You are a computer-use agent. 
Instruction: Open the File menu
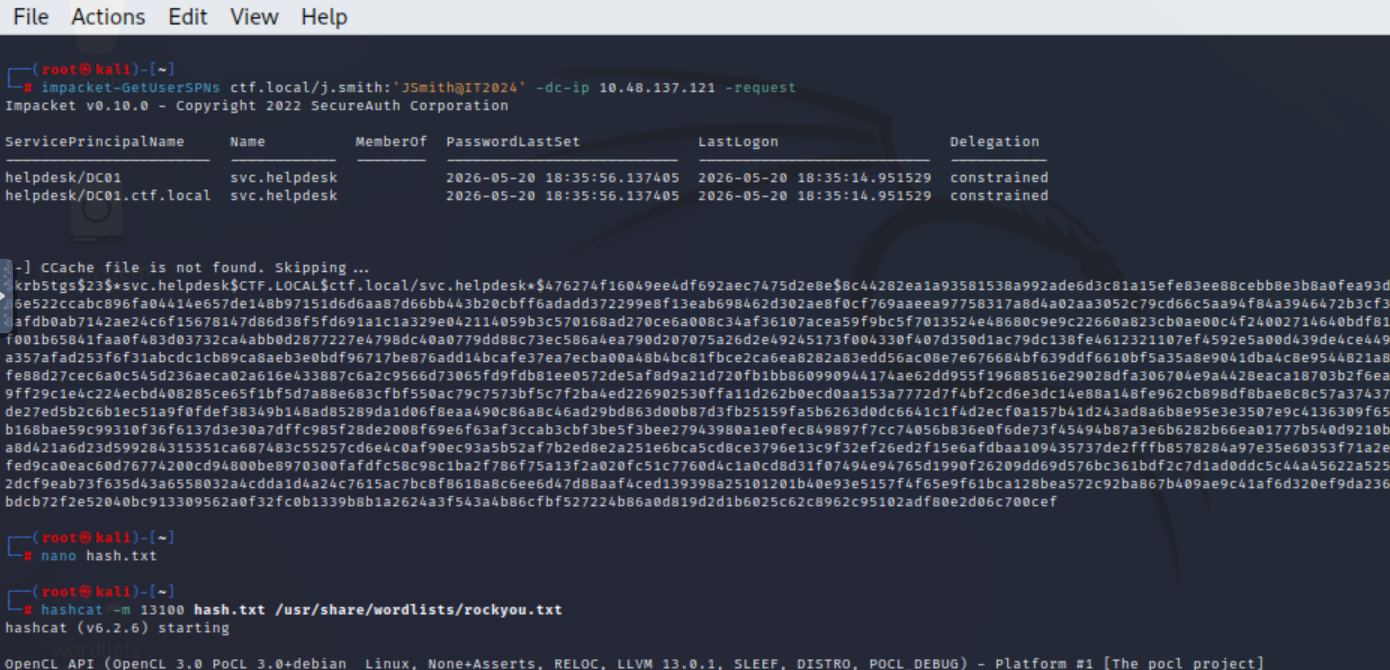point(31,17)
